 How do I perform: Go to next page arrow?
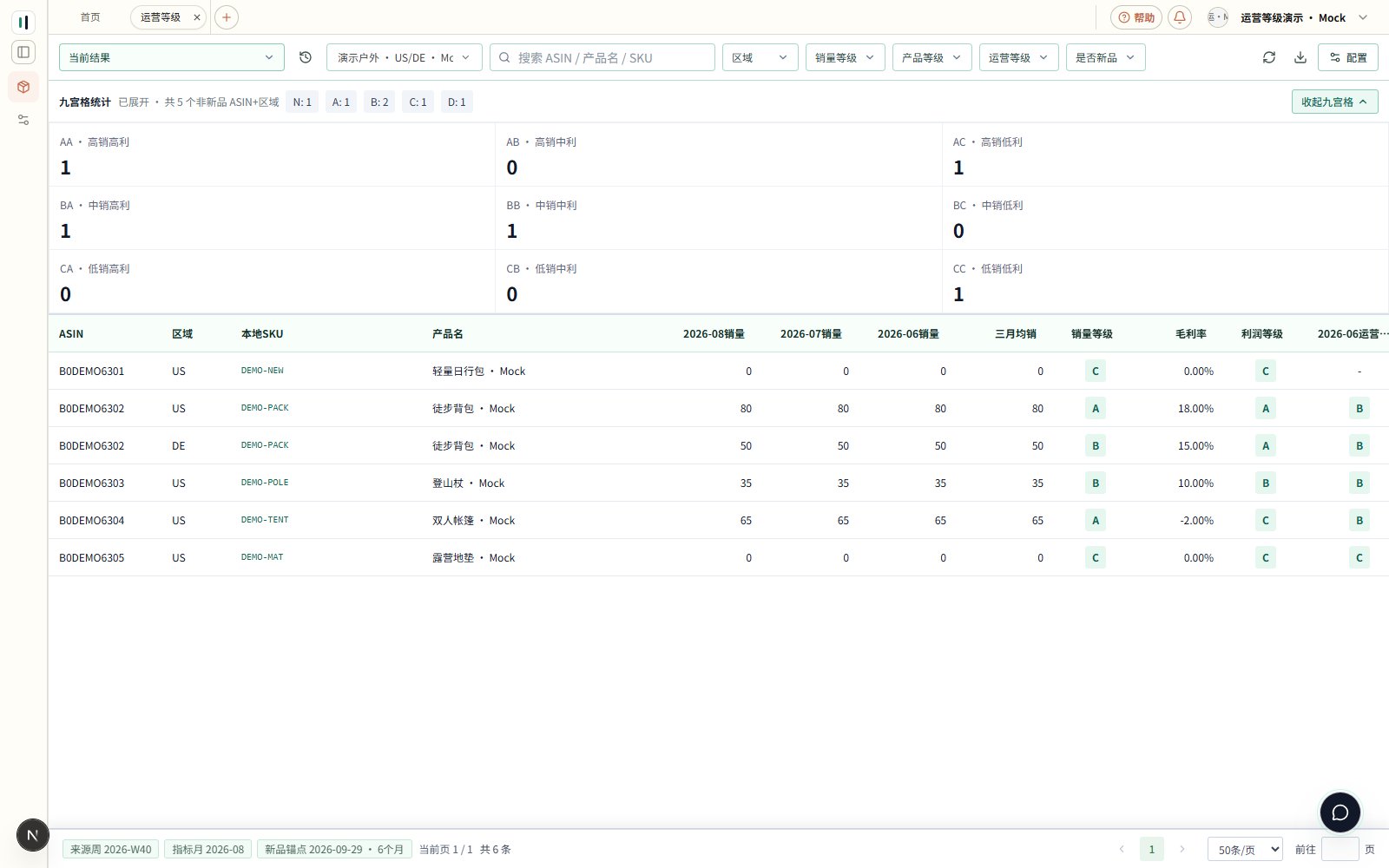[1182, 849]
